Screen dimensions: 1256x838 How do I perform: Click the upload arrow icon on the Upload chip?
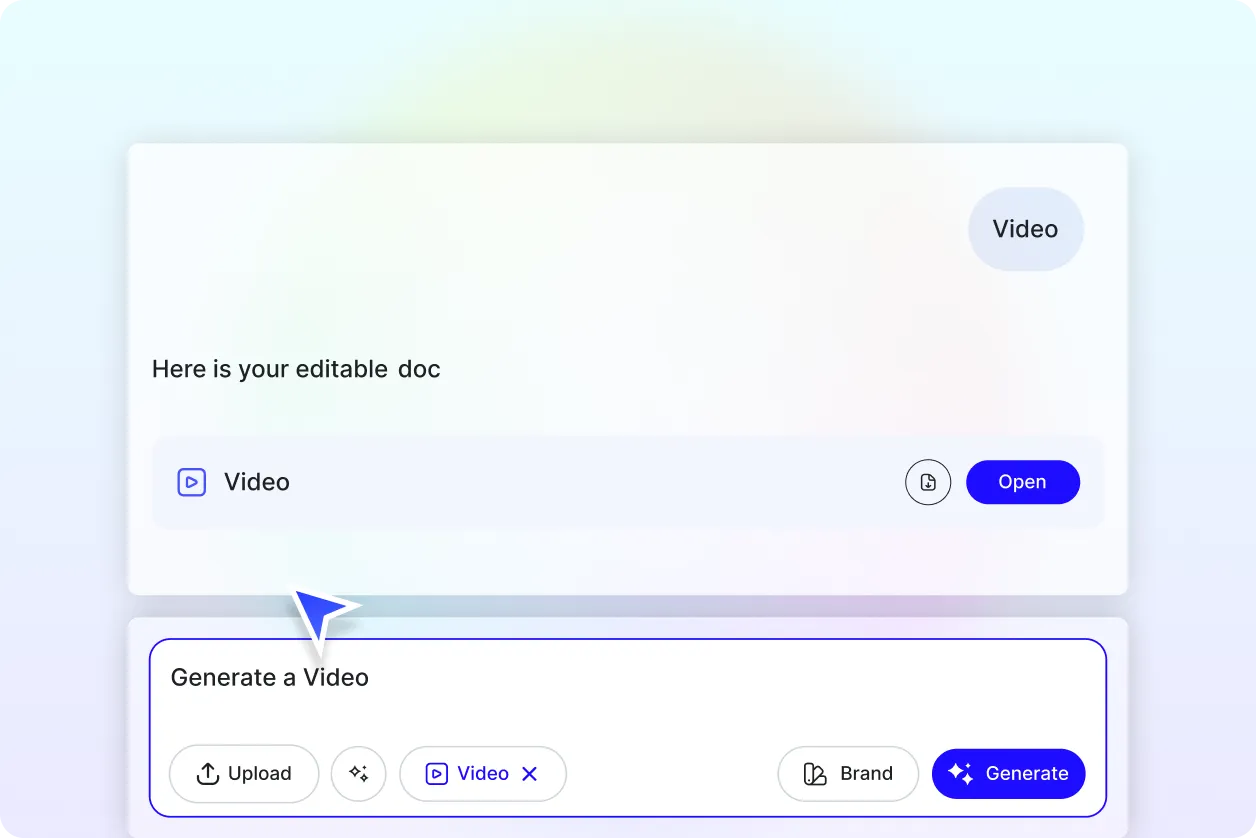pyautogui.click(x=207, y=773)
